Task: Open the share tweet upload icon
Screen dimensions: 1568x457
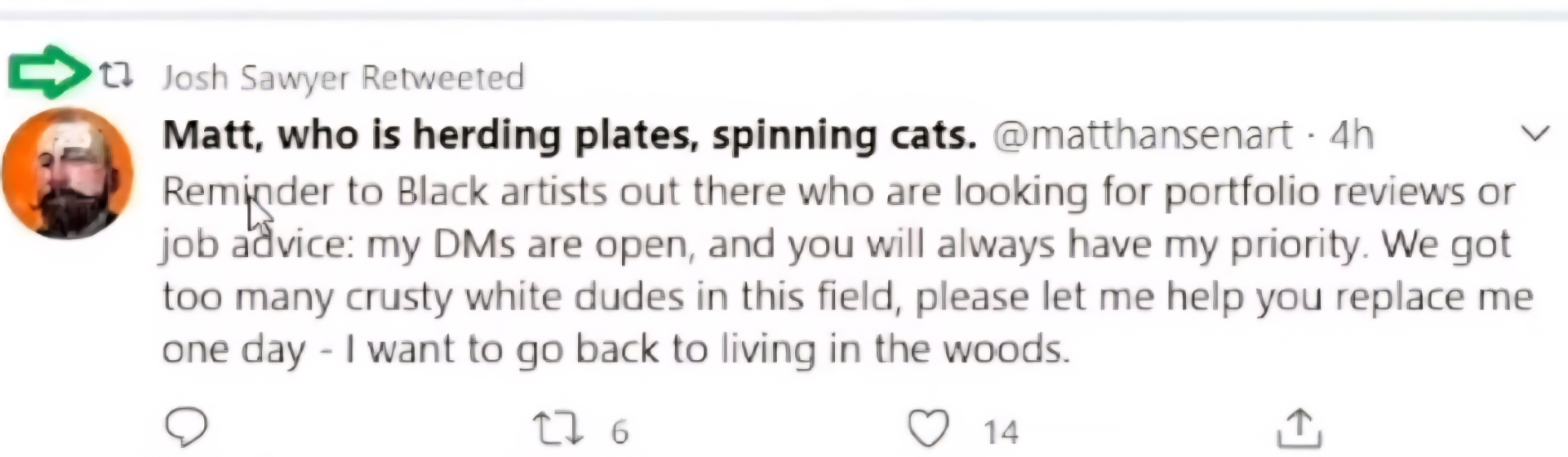Action: click(1299, 428)
